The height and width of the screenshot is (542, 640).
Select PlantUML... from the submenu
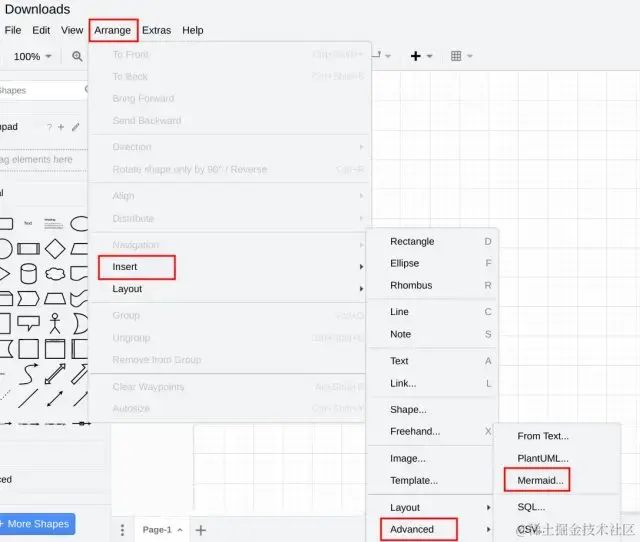pyautogui.click(x=542, y=458)
